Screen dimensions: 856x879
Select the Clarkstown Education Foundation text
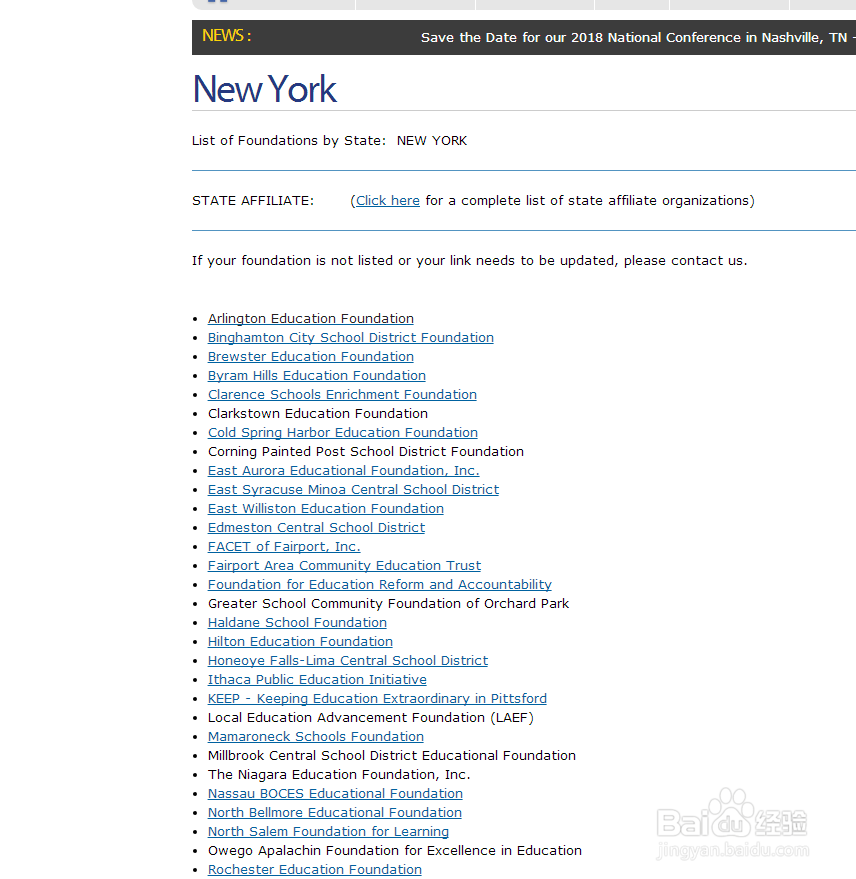318,414
